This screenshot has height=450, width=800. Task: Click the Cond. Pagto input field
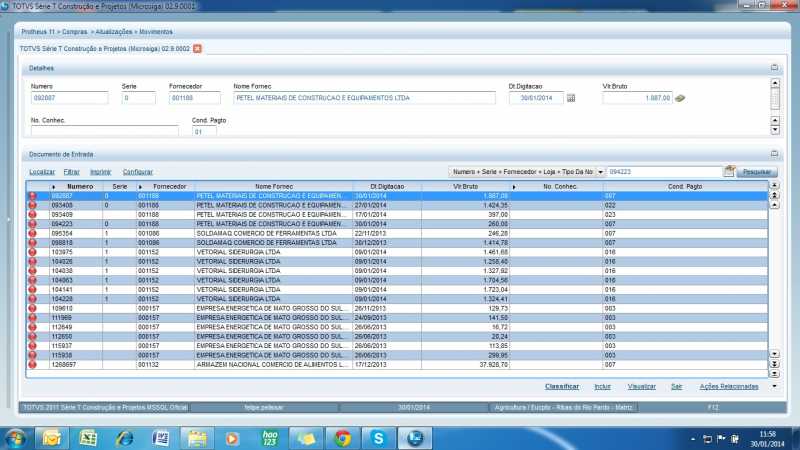[x=204, y=132]
